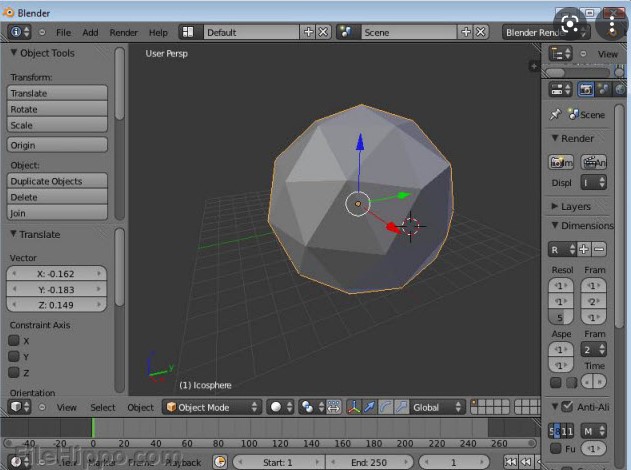
Task: Click the red X axis manipulator arrow
Action: pos(393,227)
